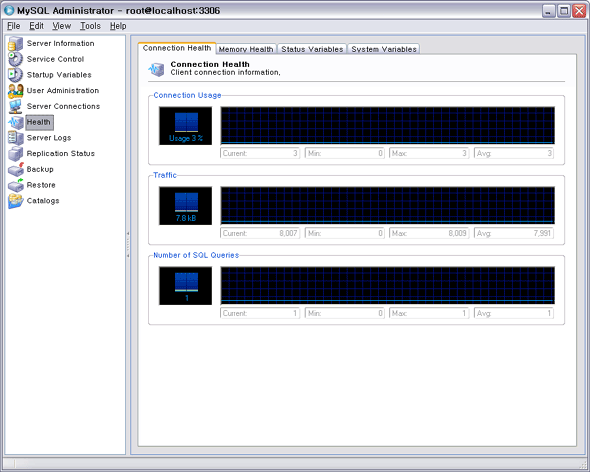Click Connection Usage Avg field

(x=514, y=153)
